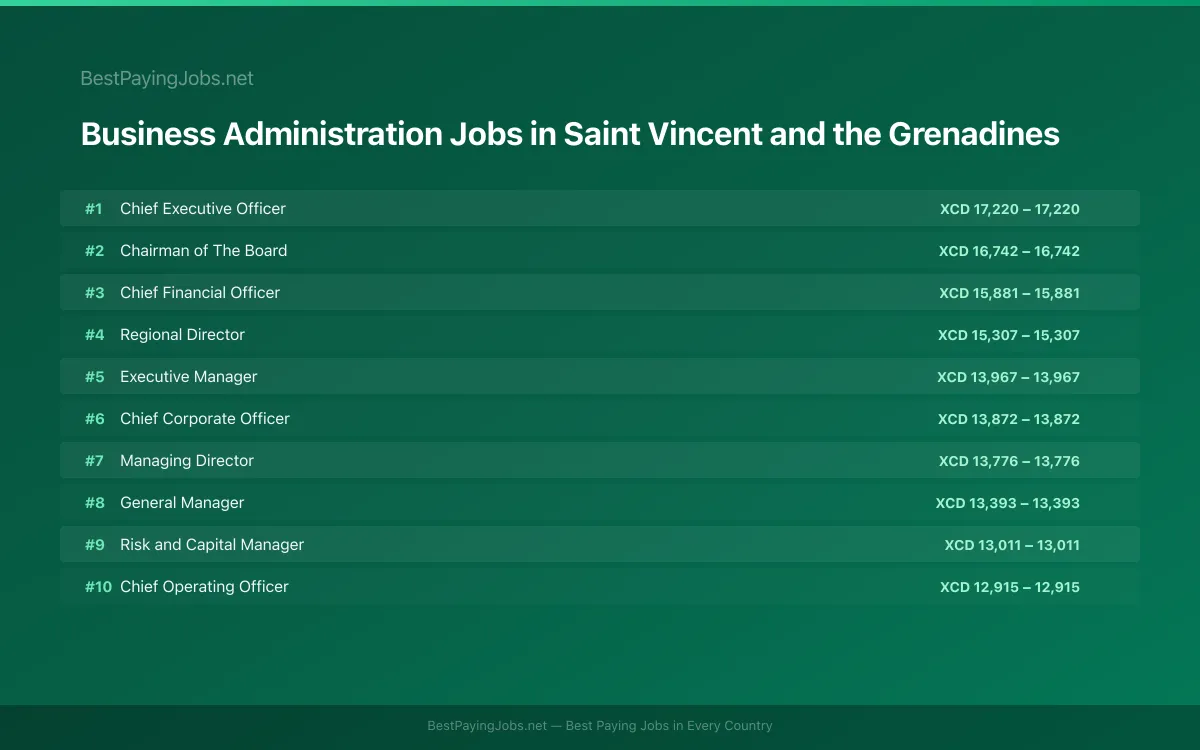Click the salary XCD 15,881 – 15,881
Screen dimensions: 1200x750
tap(1009, 293)
